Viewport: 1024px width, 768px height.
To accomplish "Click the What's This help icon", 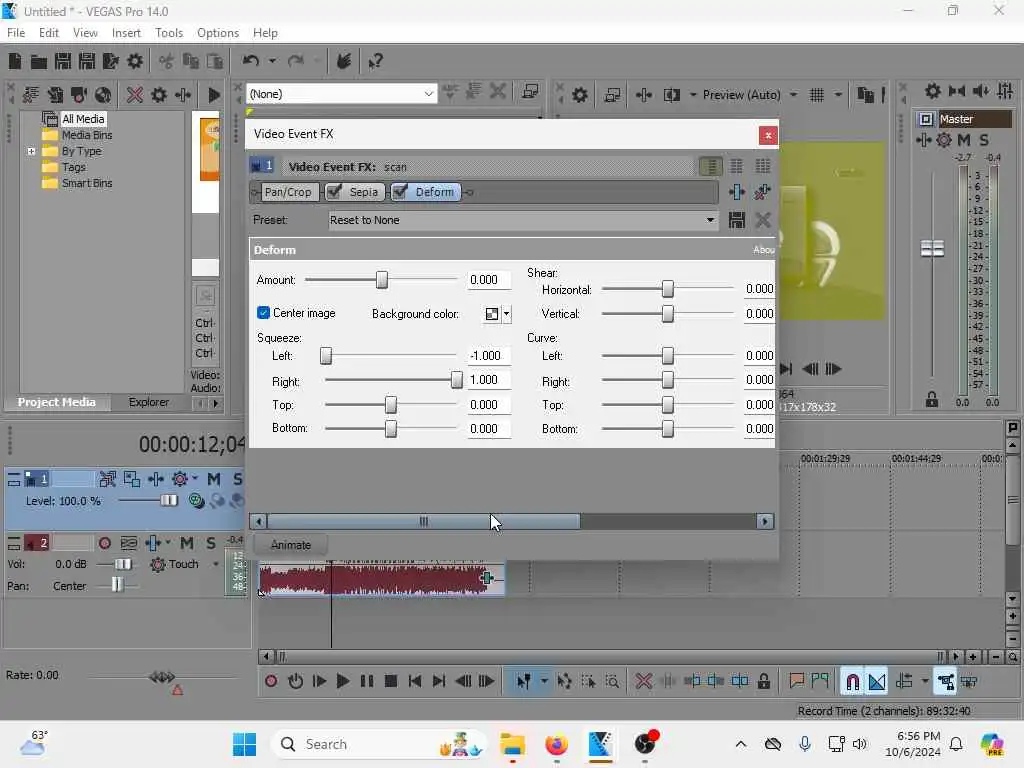I will [375, 61].
